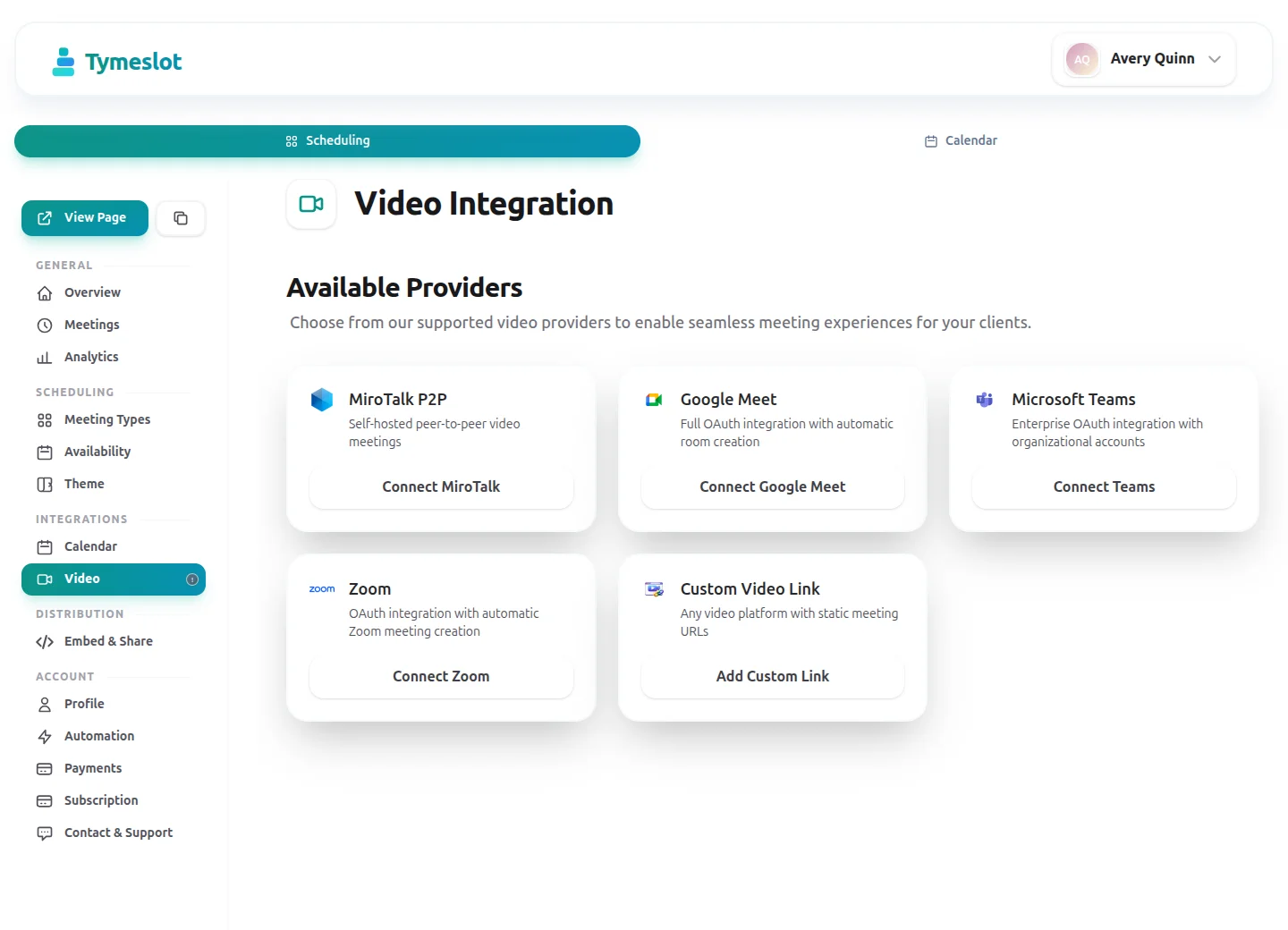Click the top Calendar tab icon

[931, 141]
